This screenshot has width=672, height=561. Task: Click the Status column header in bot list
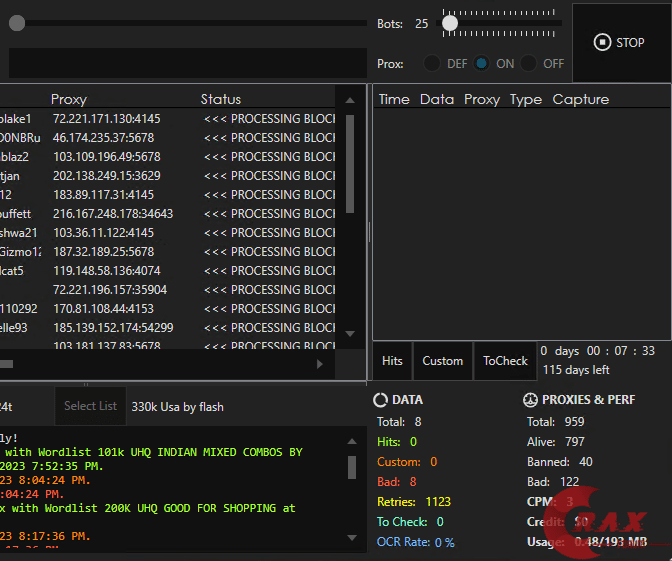click(x=221, y=99)
